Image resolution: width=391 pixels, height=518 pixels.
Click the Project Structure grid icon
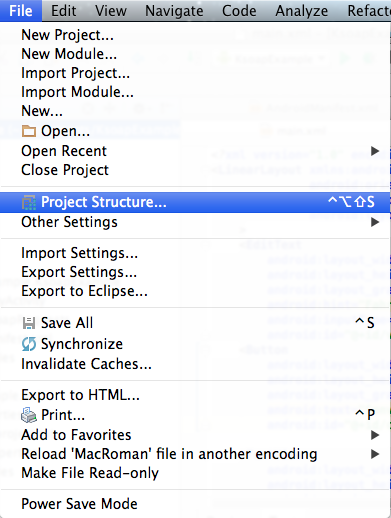click(x=29, y=202)
